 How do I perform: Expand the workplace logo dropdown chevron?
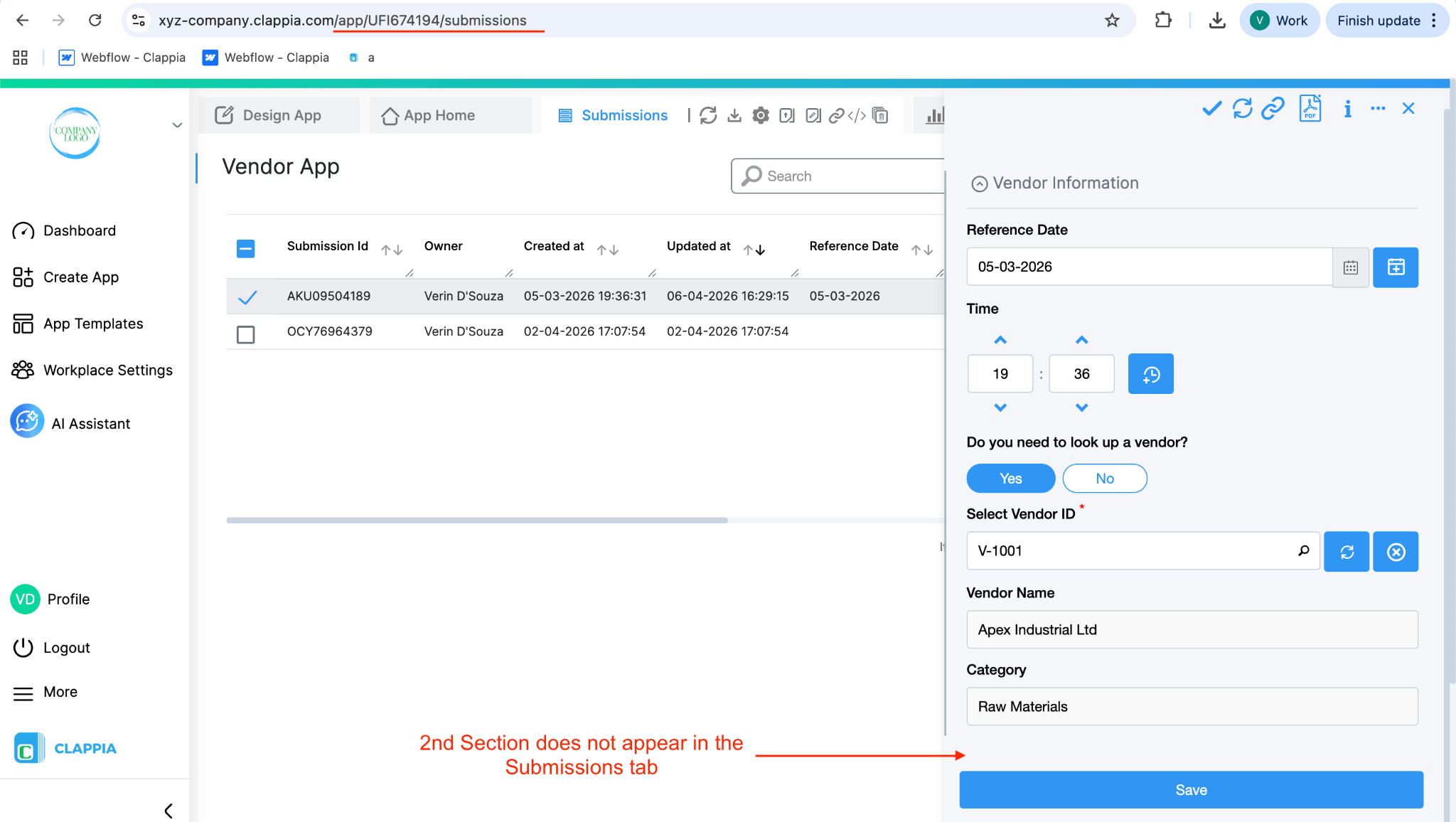pos(177,125)
